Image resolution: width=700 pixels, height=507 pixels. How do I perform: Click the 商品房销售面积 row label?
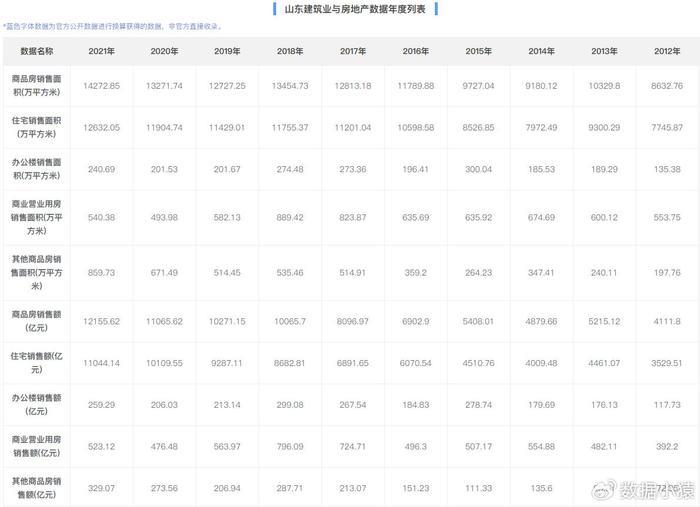tap(38, 87)
